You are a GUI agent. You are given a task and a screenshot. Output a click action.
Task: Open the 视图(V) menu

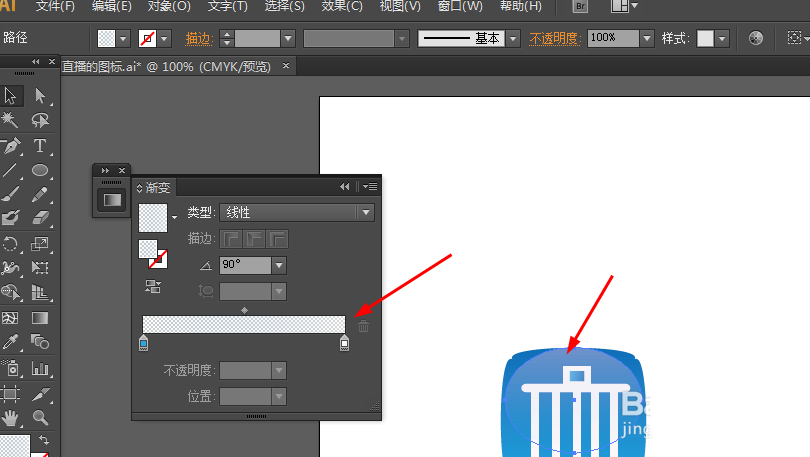[400, 6]
